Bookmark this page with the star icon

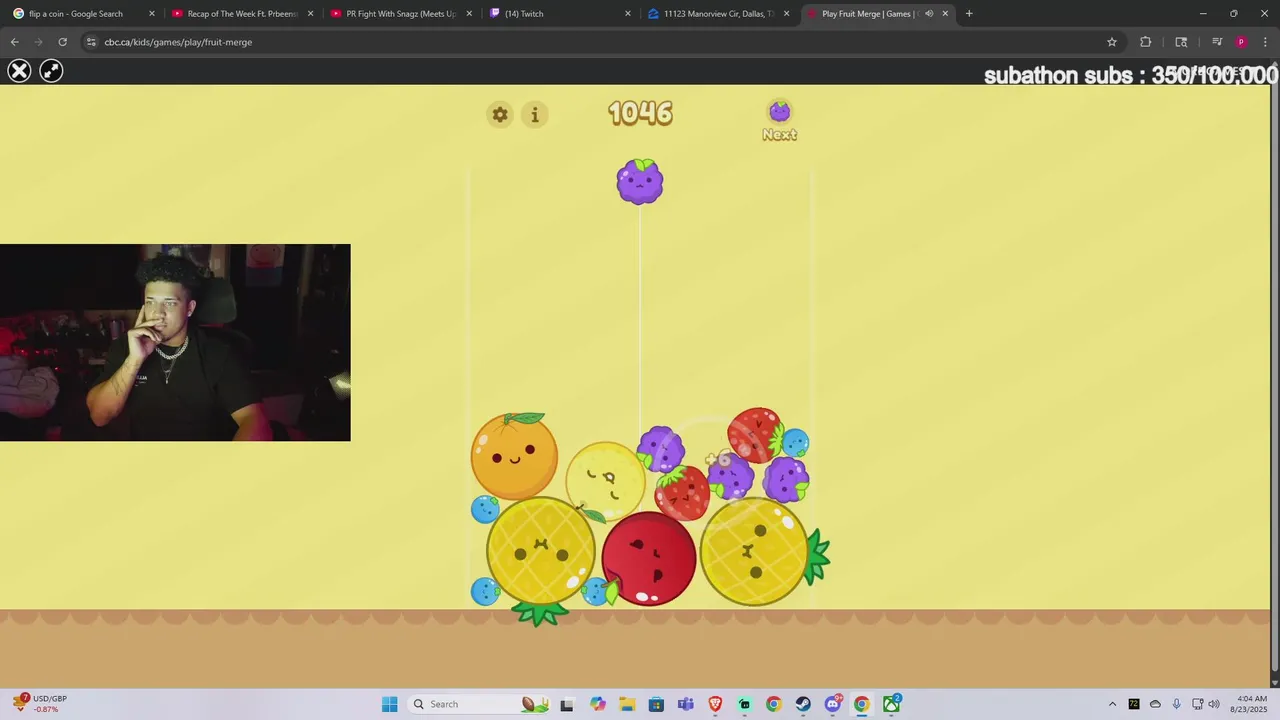(1111, 42)
